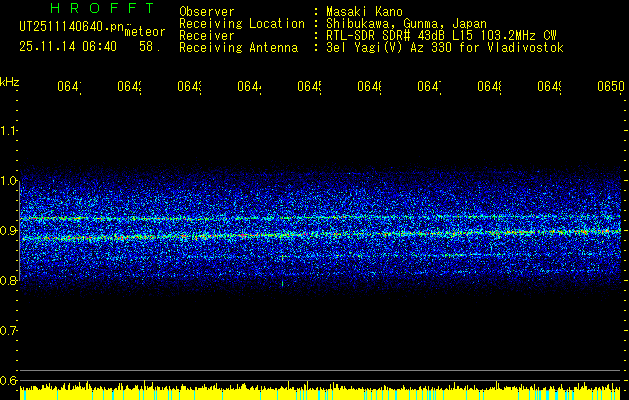Click the 0.7 kHz axis label

(x=8, y=330)
